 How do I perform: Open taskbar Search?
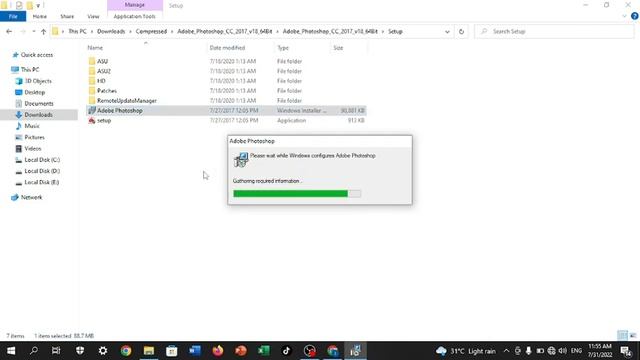point(34,351)
